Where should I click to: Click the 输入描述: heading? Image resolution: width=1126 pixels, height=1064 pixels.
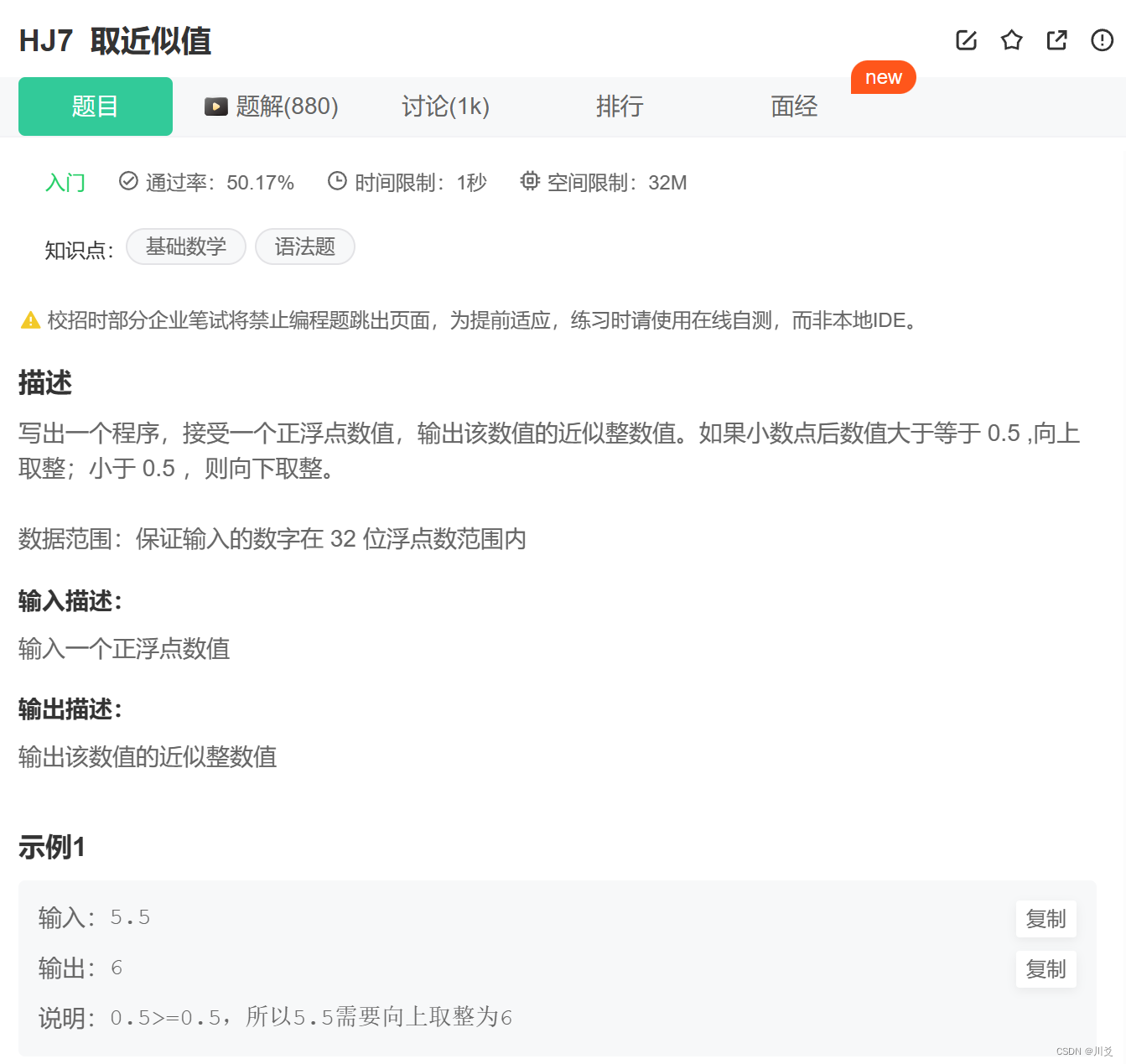coord(70,601)
